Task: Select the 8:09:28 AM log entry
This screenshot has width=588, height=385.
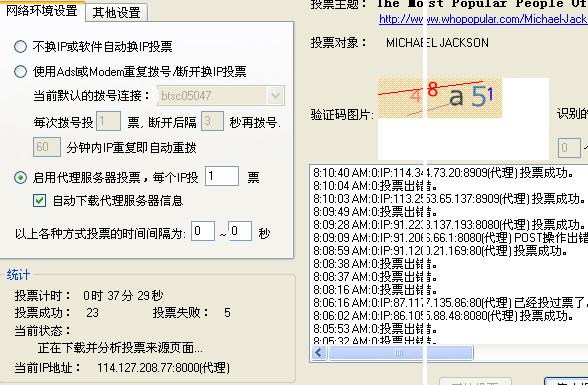Action: click(x=450, y=225)
